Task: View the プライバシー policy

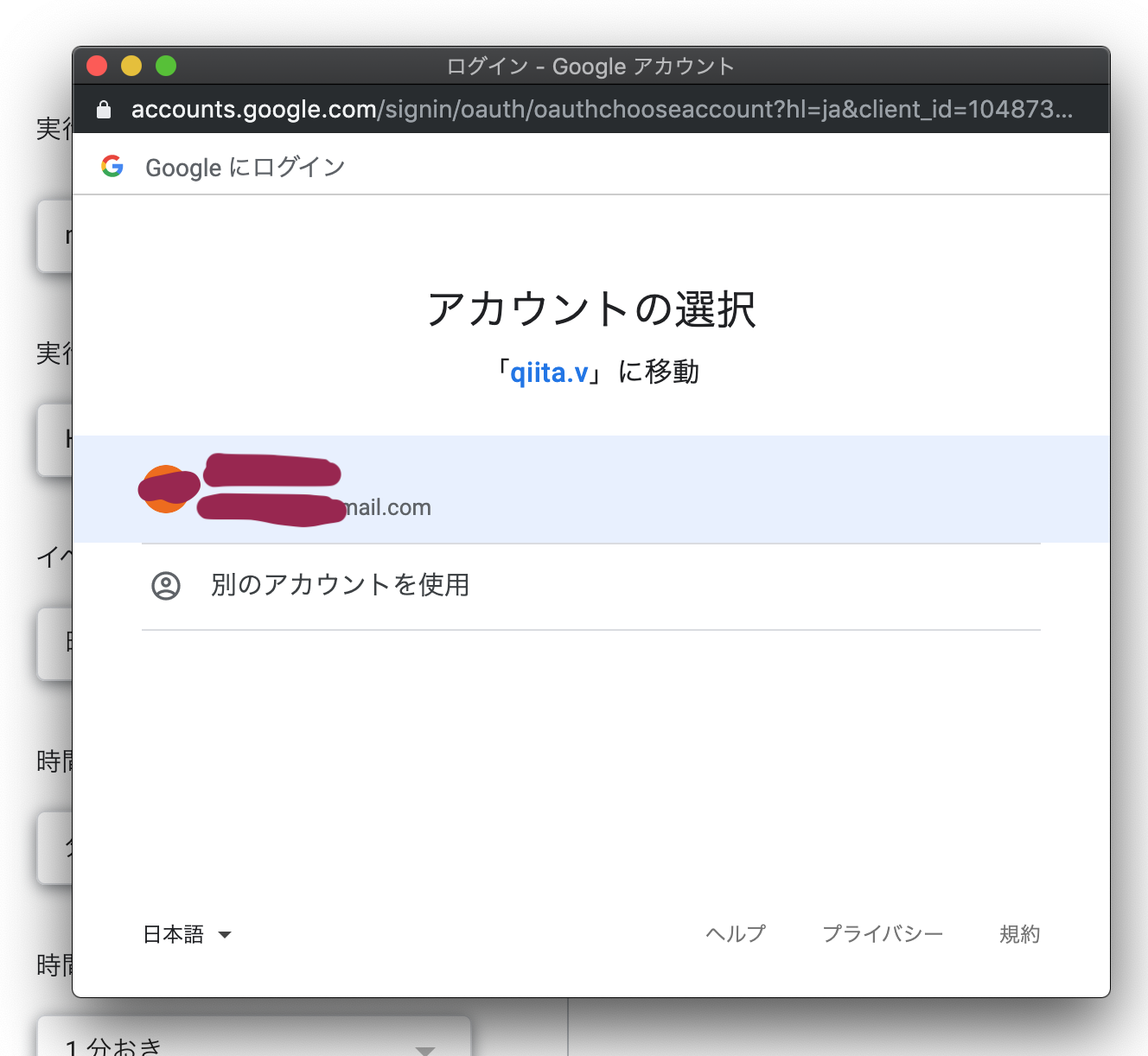Action: (883, 934)
